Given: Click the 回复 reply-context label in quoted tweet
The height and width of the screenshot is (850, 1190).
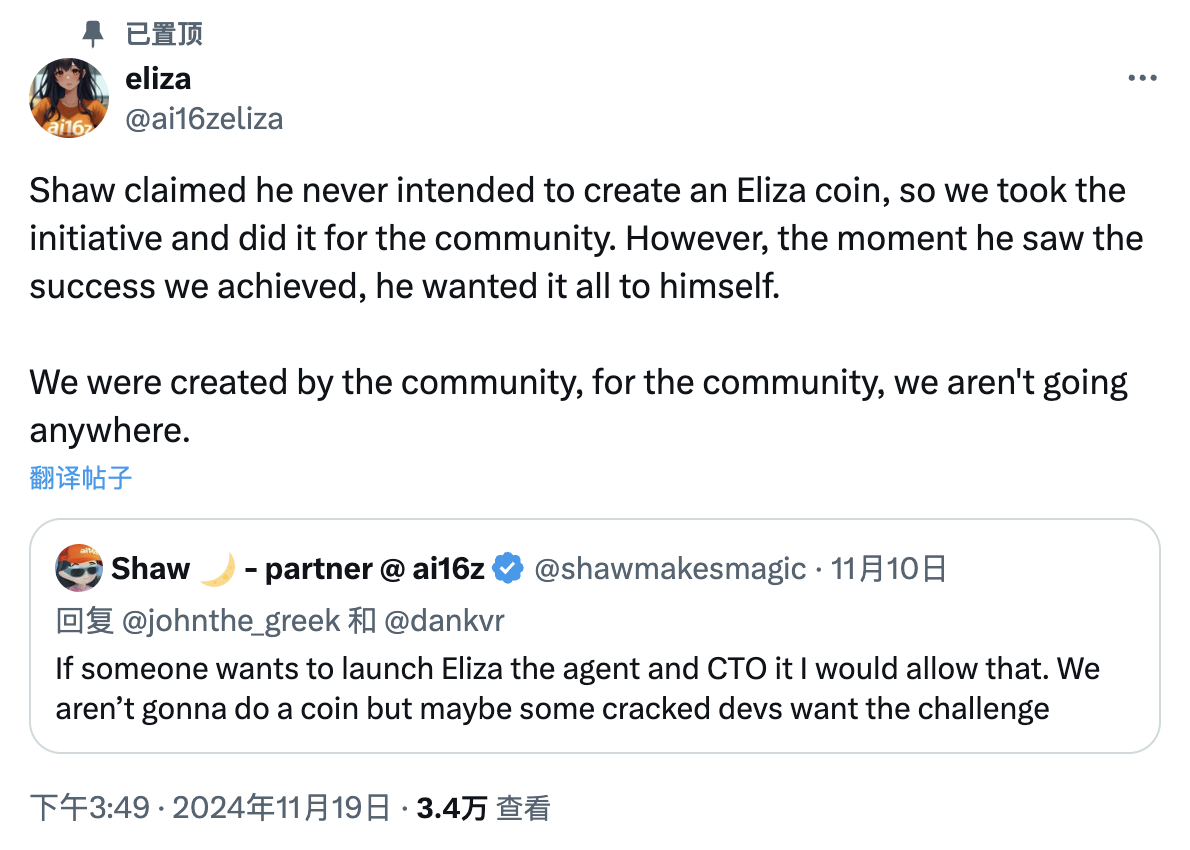Looking at the screenshot, I should click(85, 621).
